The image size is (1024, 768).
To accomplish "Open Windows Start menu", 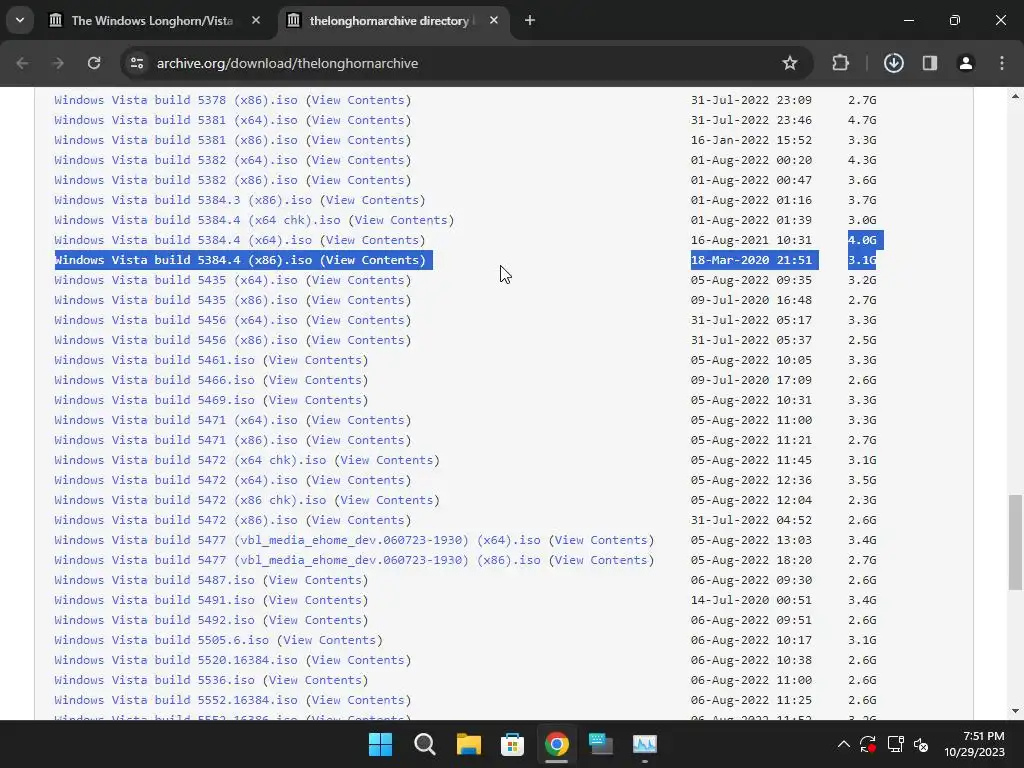I will point(381,744).
